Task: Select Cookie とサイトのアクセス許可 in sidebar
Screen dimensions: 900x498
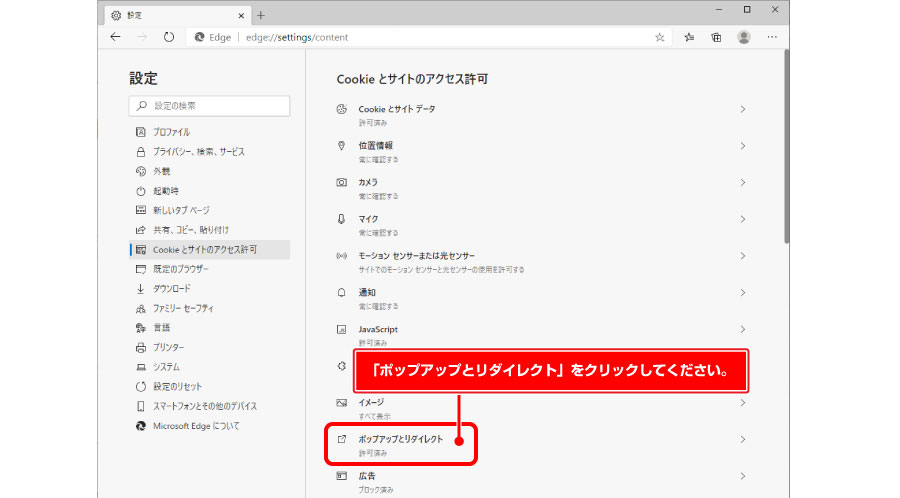Action: [210, 250]
